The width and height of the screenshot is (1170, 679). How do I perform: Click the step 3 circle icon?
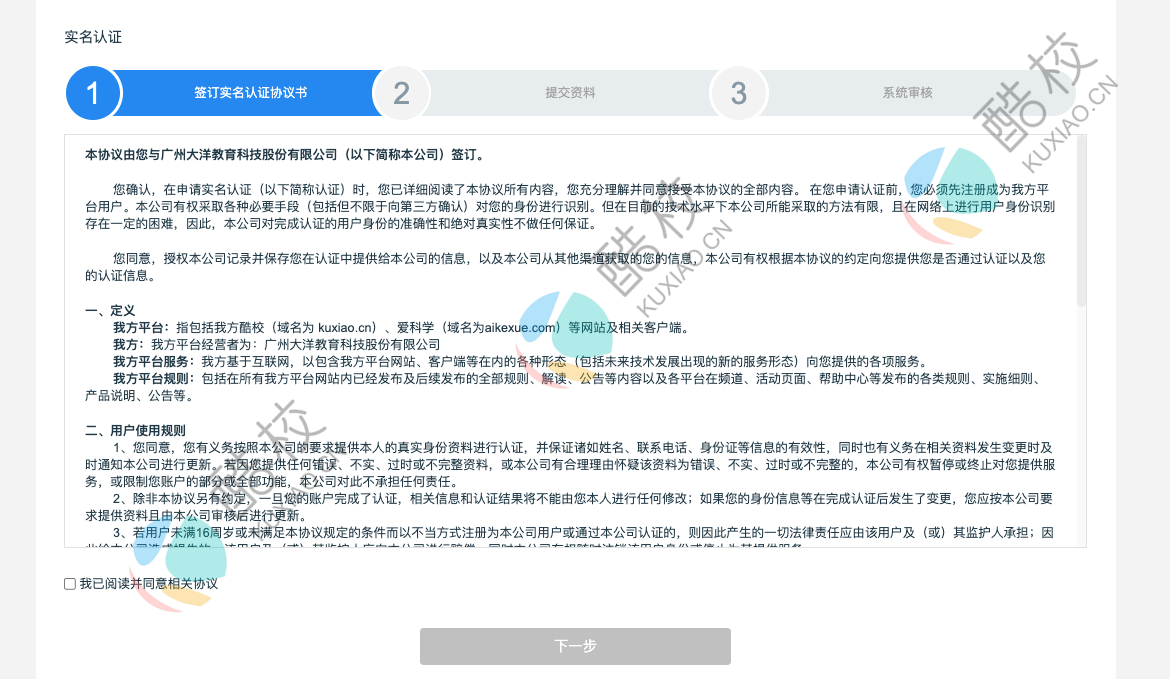(738, 93)
